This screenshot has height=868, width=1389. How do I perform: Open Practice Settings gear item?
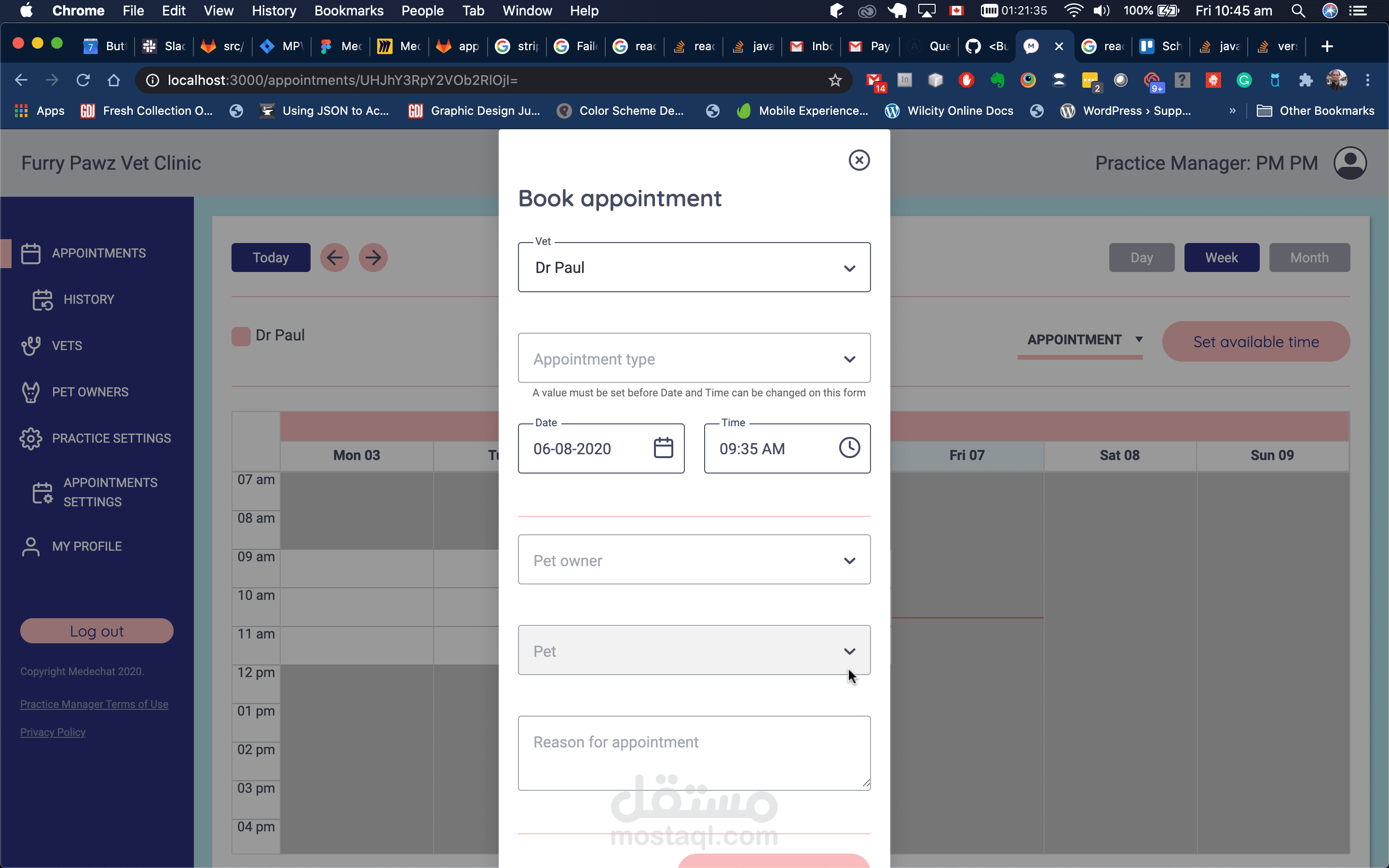tap(111, 438)
